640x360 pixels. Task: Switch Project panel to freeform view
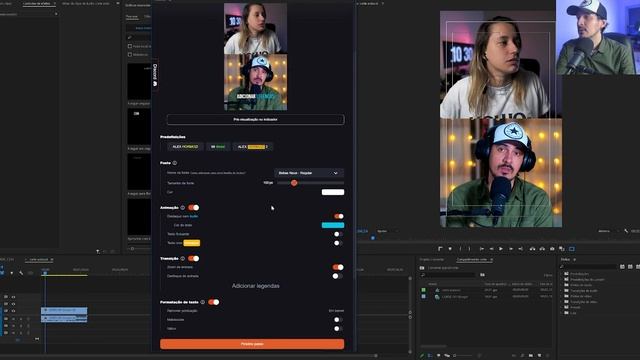coord(447,356)
